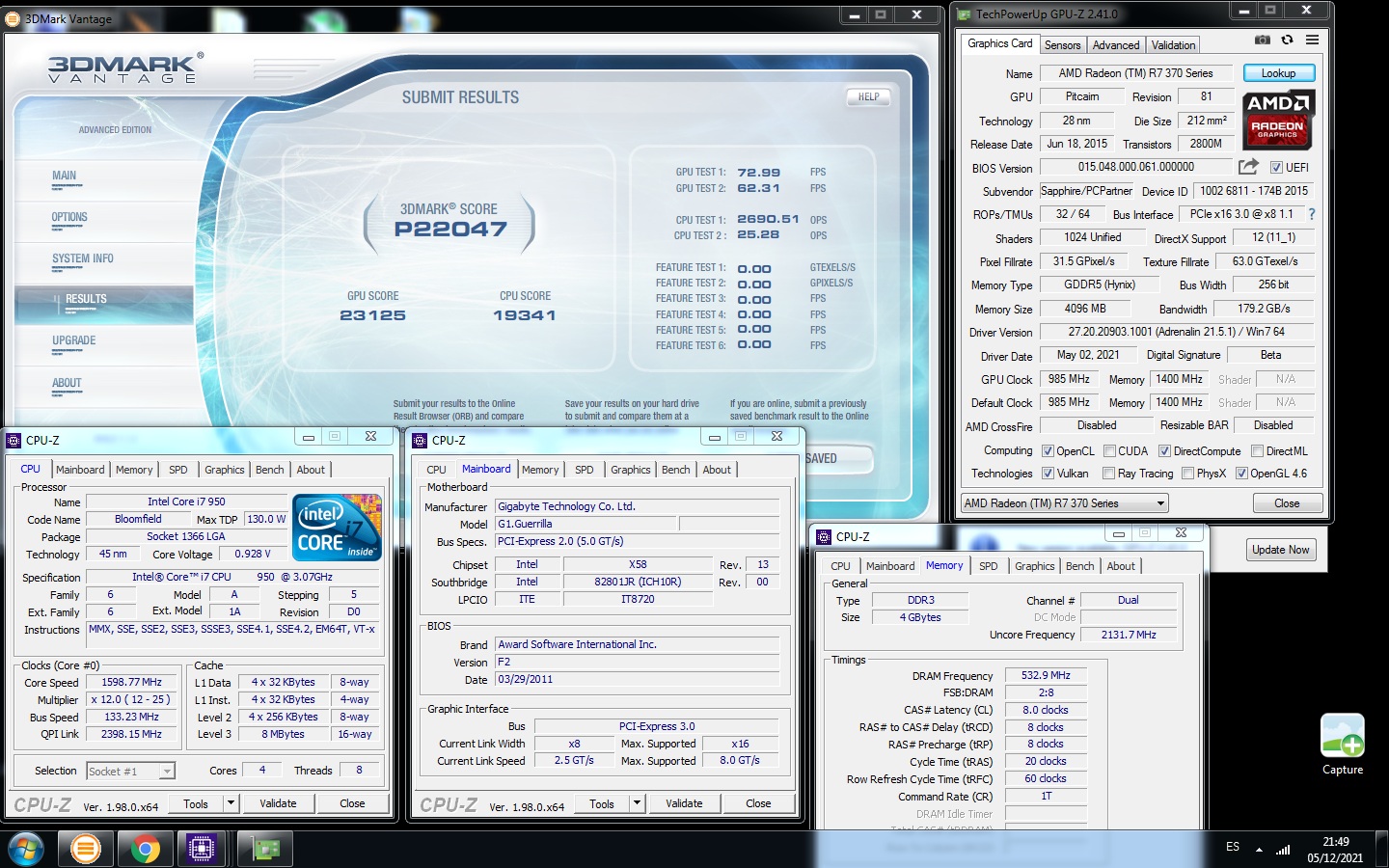Open UPGRADE in 3DMark Vantage sidebar

pyautogui.click(x=74, y=341)
